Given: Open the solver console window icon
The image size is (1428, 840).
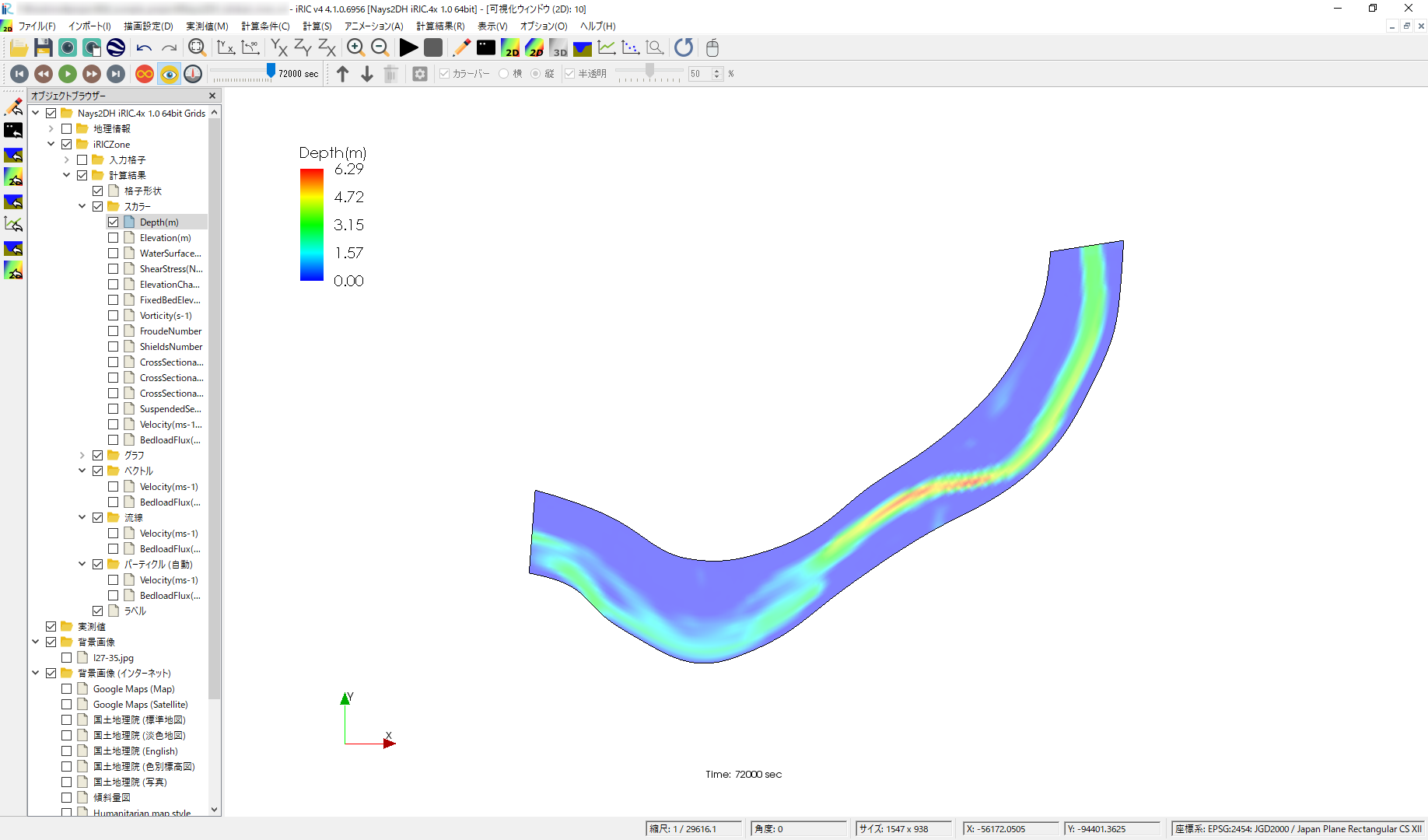Looking at the screenshot, I should click(486, 48).
